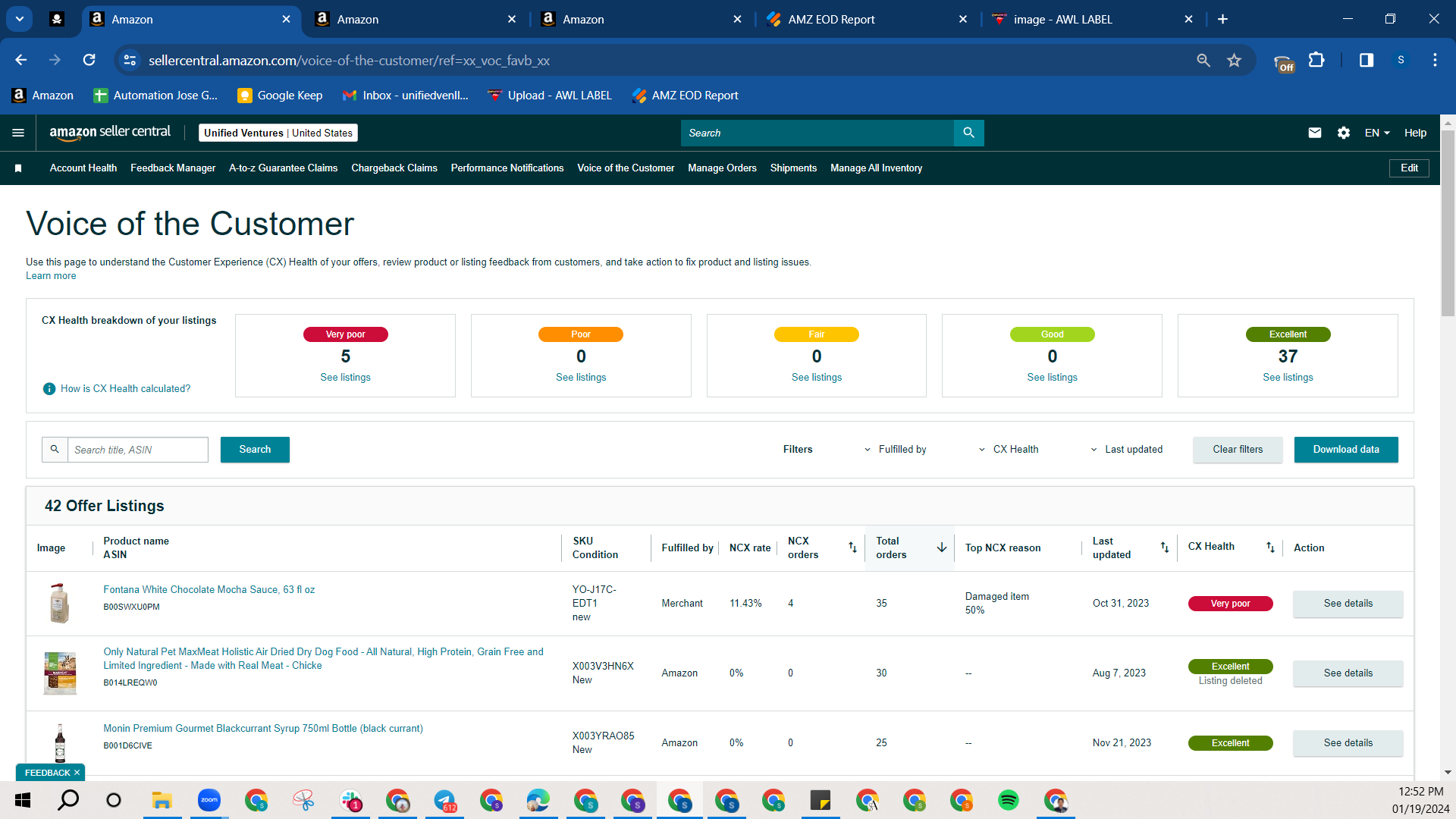Open the Chrome tab search chevron
The image size is (1456, 819).
pyautogui.click(x=20, y=19)
